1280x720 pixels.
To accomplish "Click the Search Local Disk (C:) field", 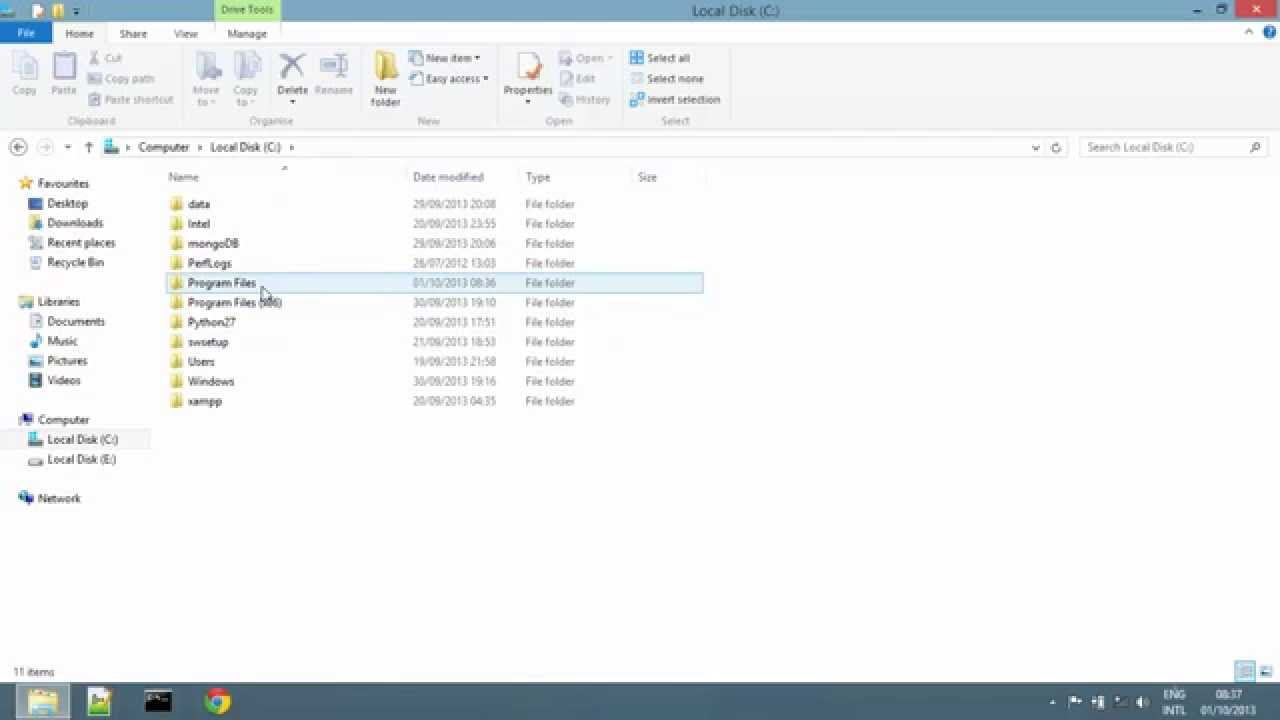I will click(1172, 147).
